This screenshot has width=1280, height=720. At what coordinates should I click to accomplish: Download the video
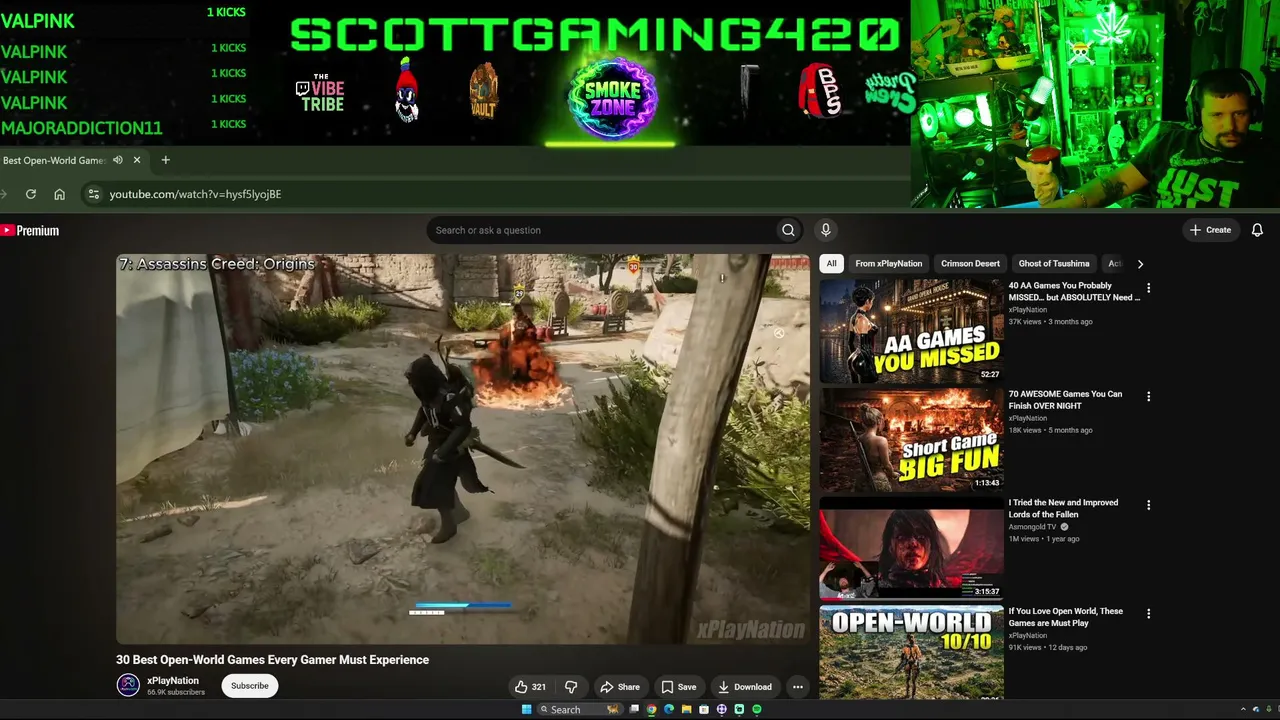[745, 687]
